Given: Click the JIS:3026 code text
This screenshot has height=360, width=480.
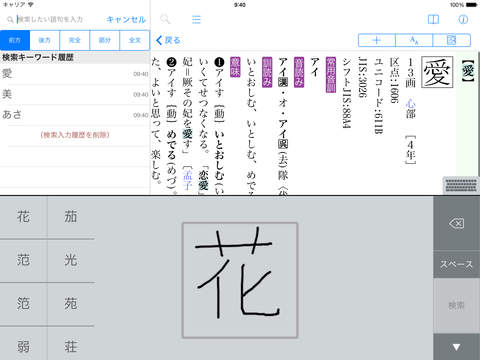Looking at the screenshot, I should click(362, 77).
